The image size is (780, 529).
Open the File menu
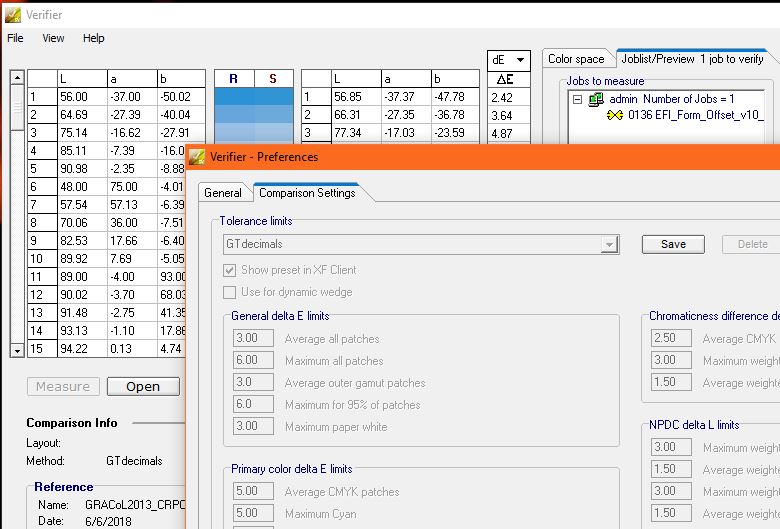pyautogui.click(x=15, y=38)
